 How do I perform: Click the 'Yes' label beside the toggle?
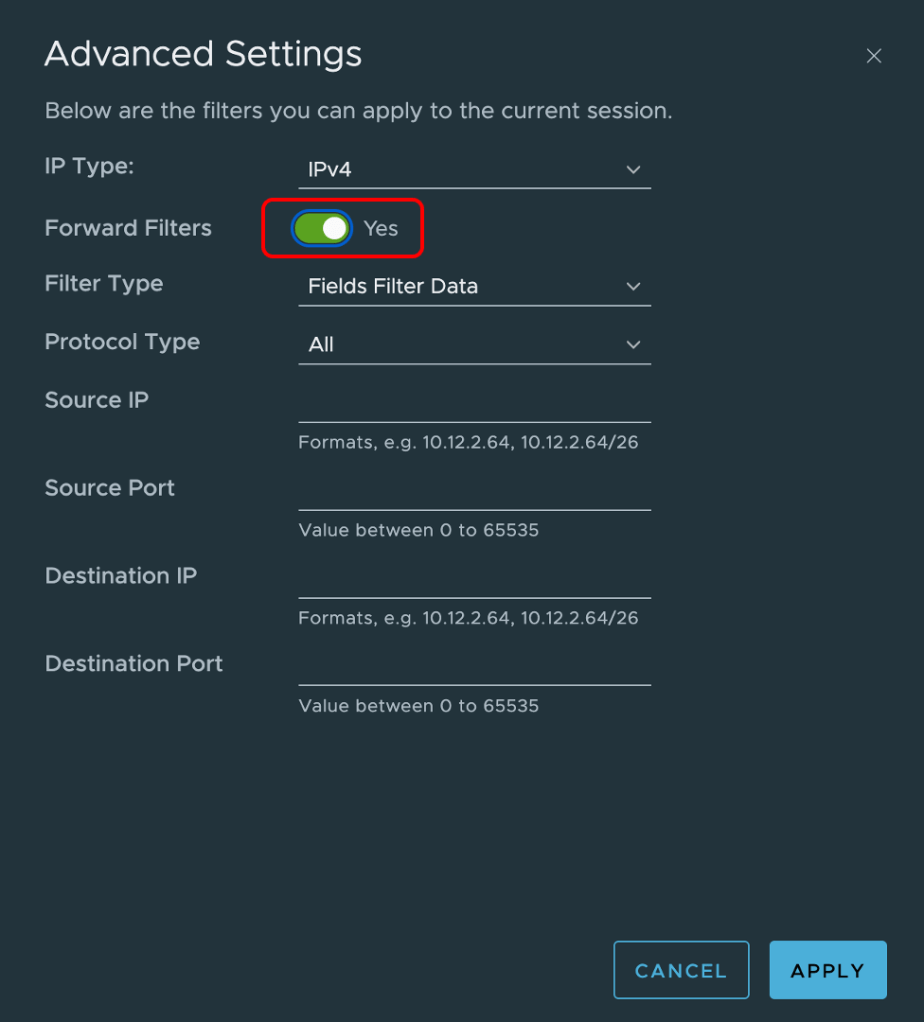tap(381, 228)
